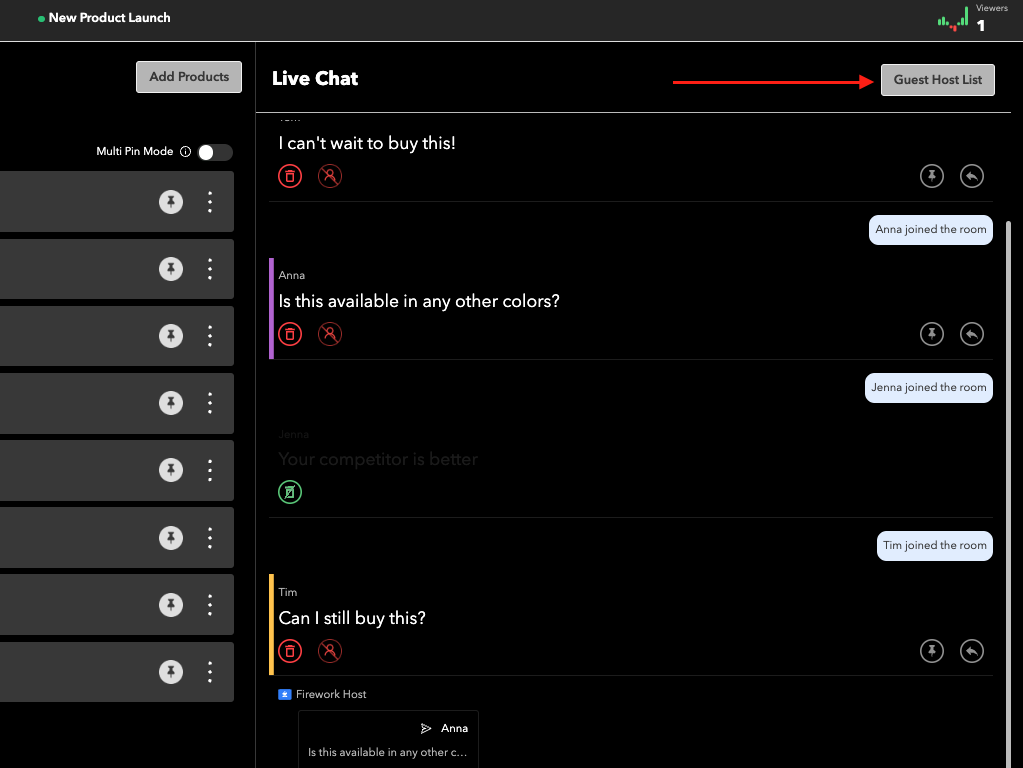Enable the Multi Pin Mode toggle
1023x768 pixels.
tap(214, 151)
